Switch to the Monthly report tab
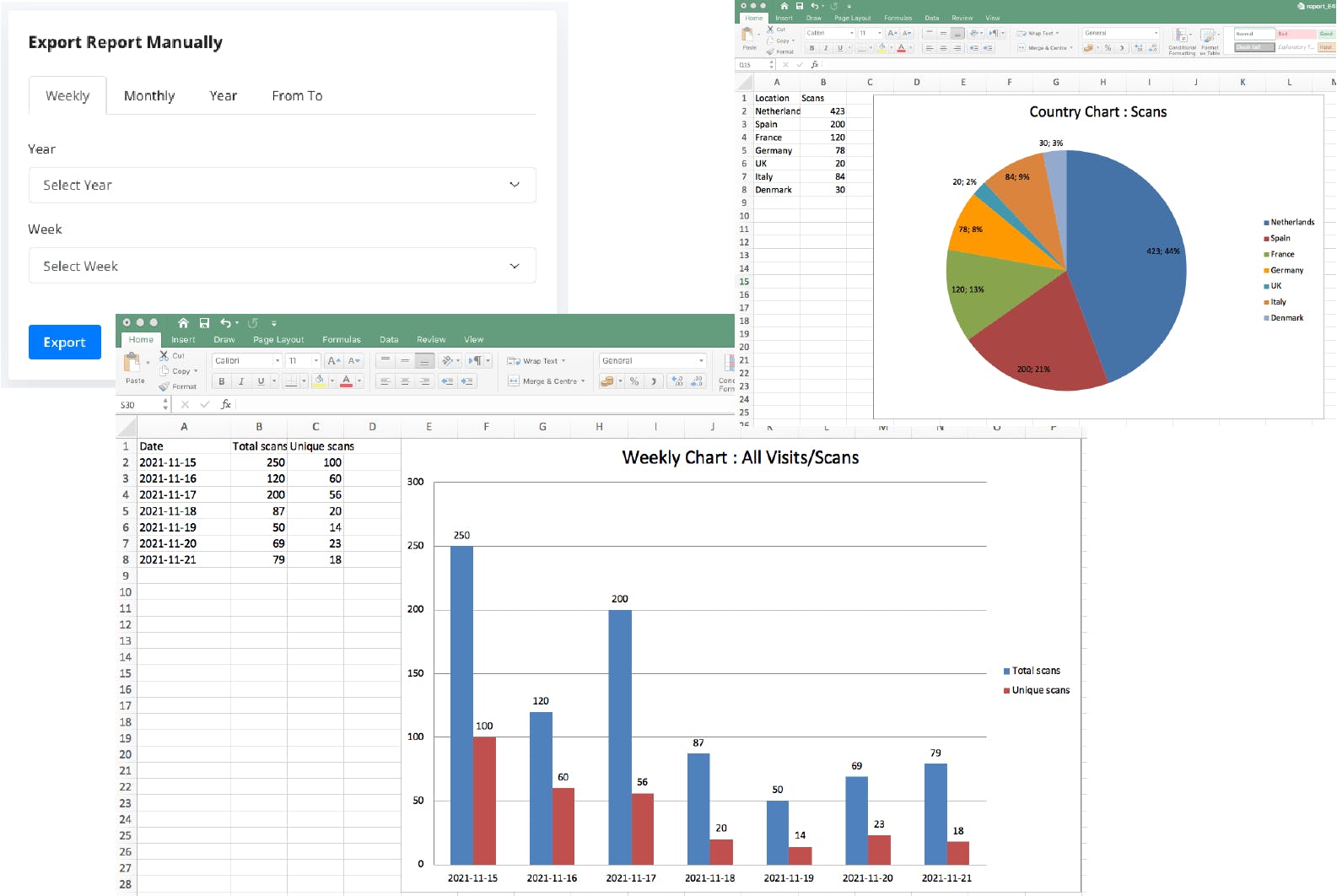Screen dimensions: 1337x896 pyautogui.click(x=149, y=96)
